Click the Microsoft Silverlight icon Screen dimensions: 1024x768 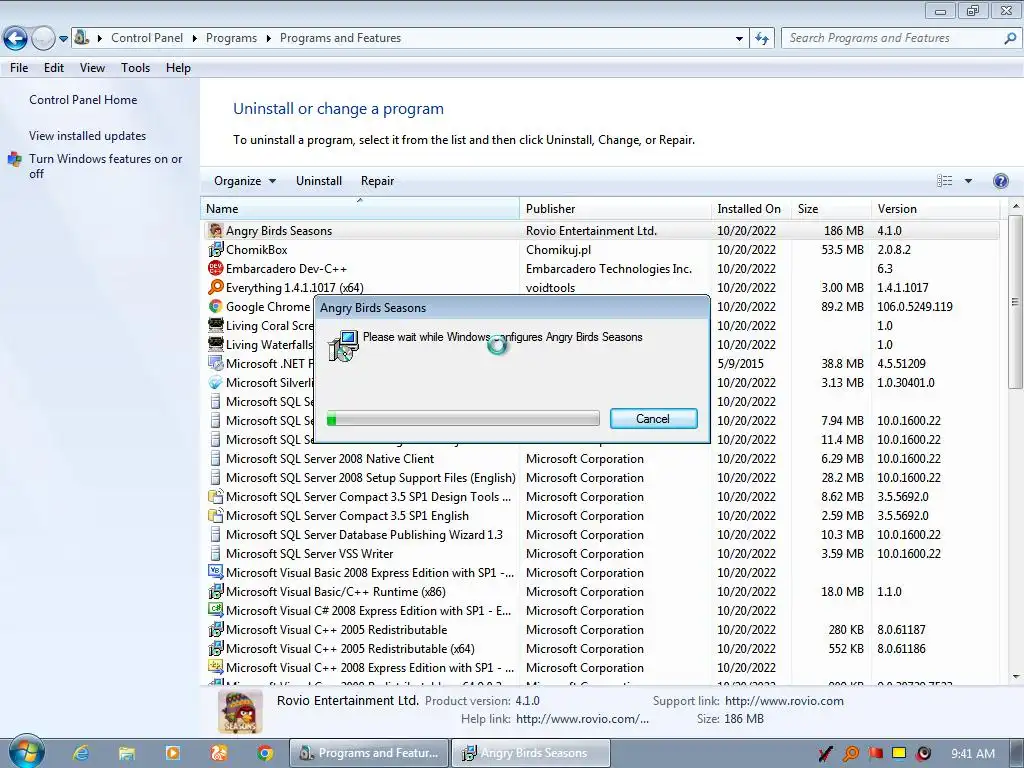coord(216,383)
